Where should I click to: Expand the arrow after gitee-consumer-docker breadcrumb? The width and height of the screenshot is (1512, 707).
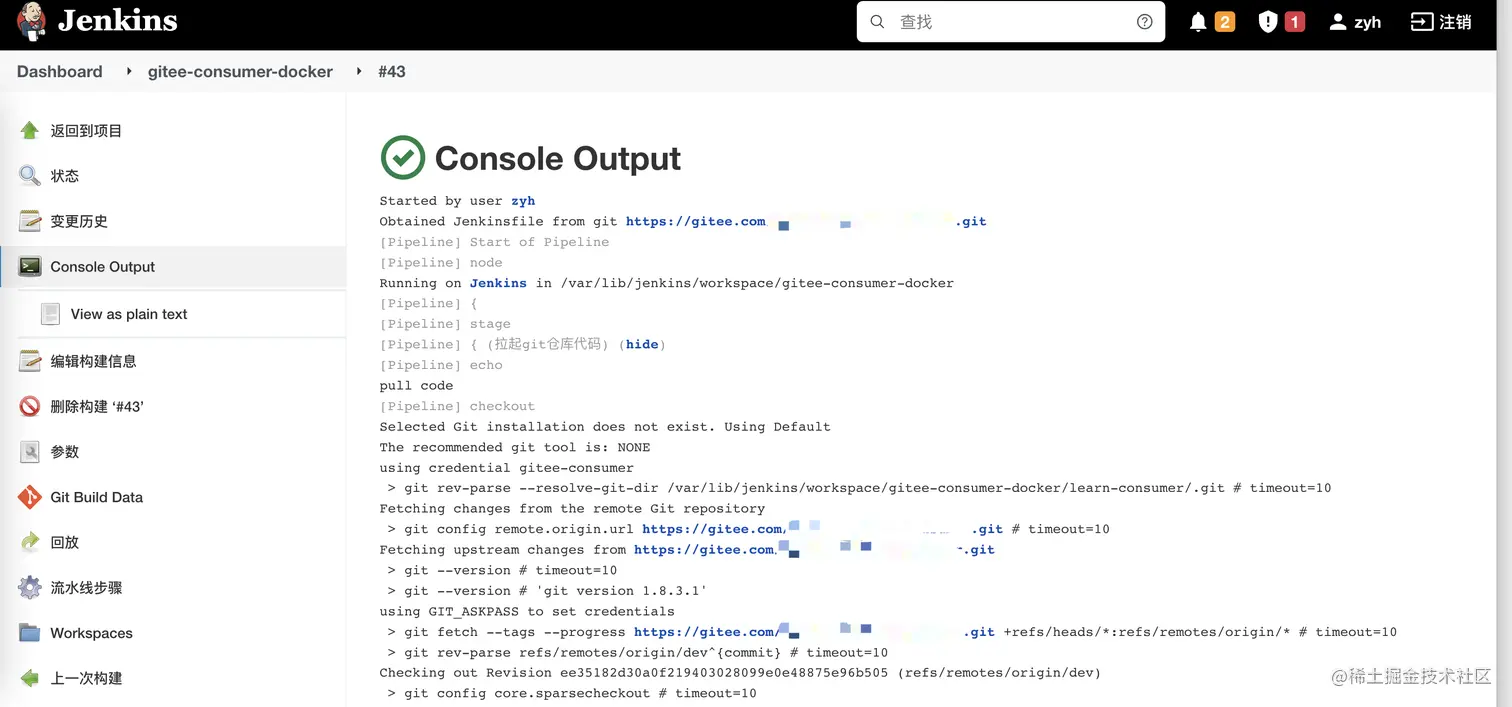point(358,72)
